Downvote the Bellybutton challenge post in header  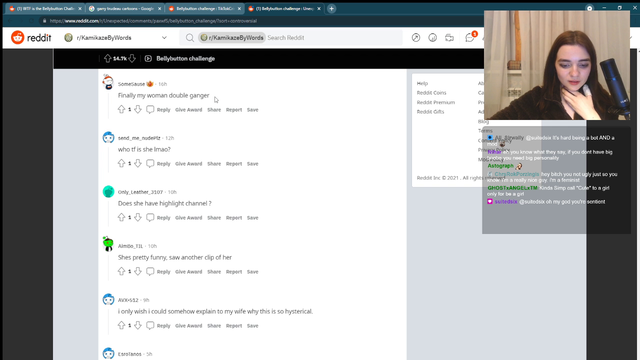click(132, 58)
